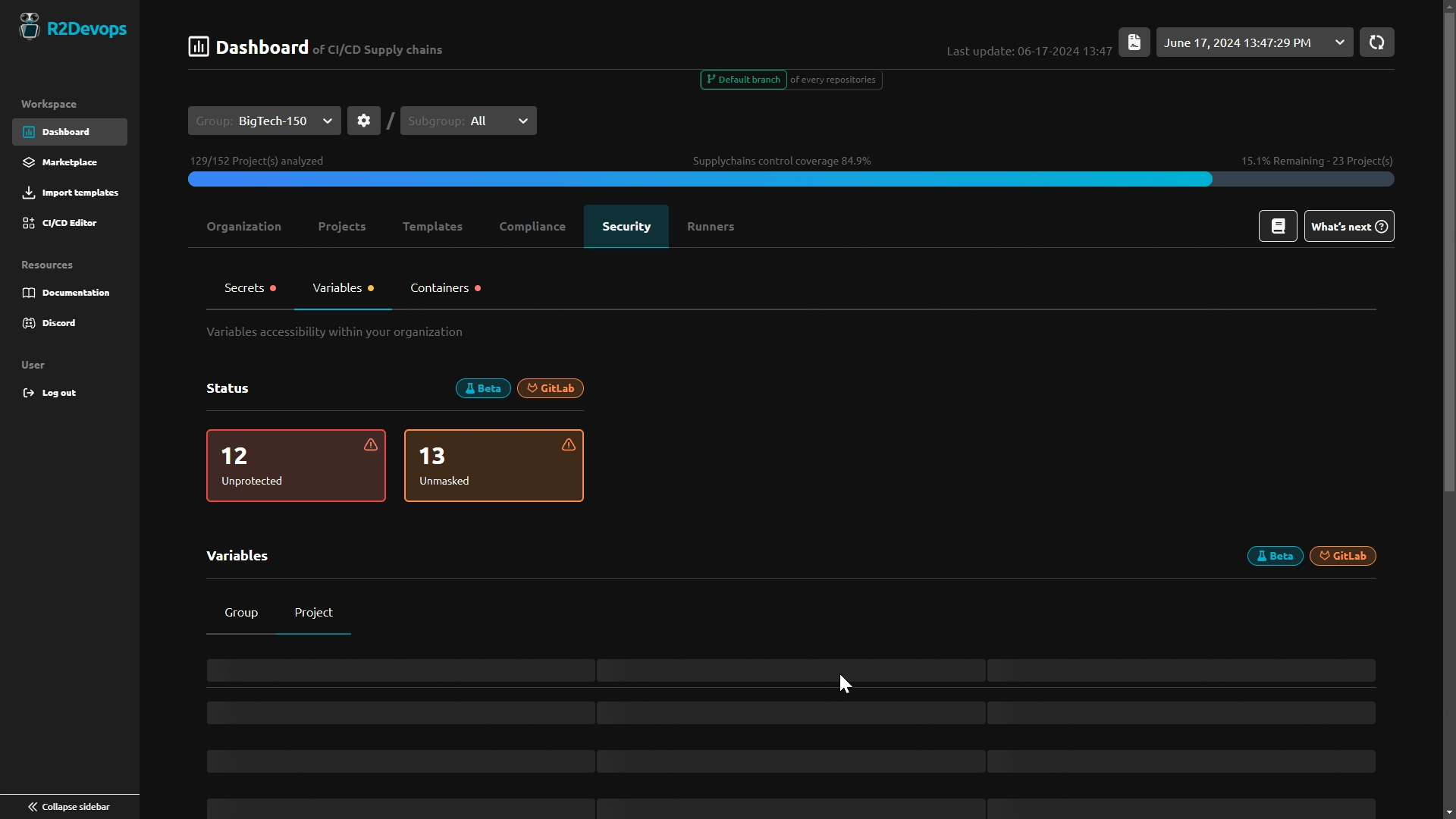
Task: Click the Secrets security tab
Action: 244,288
